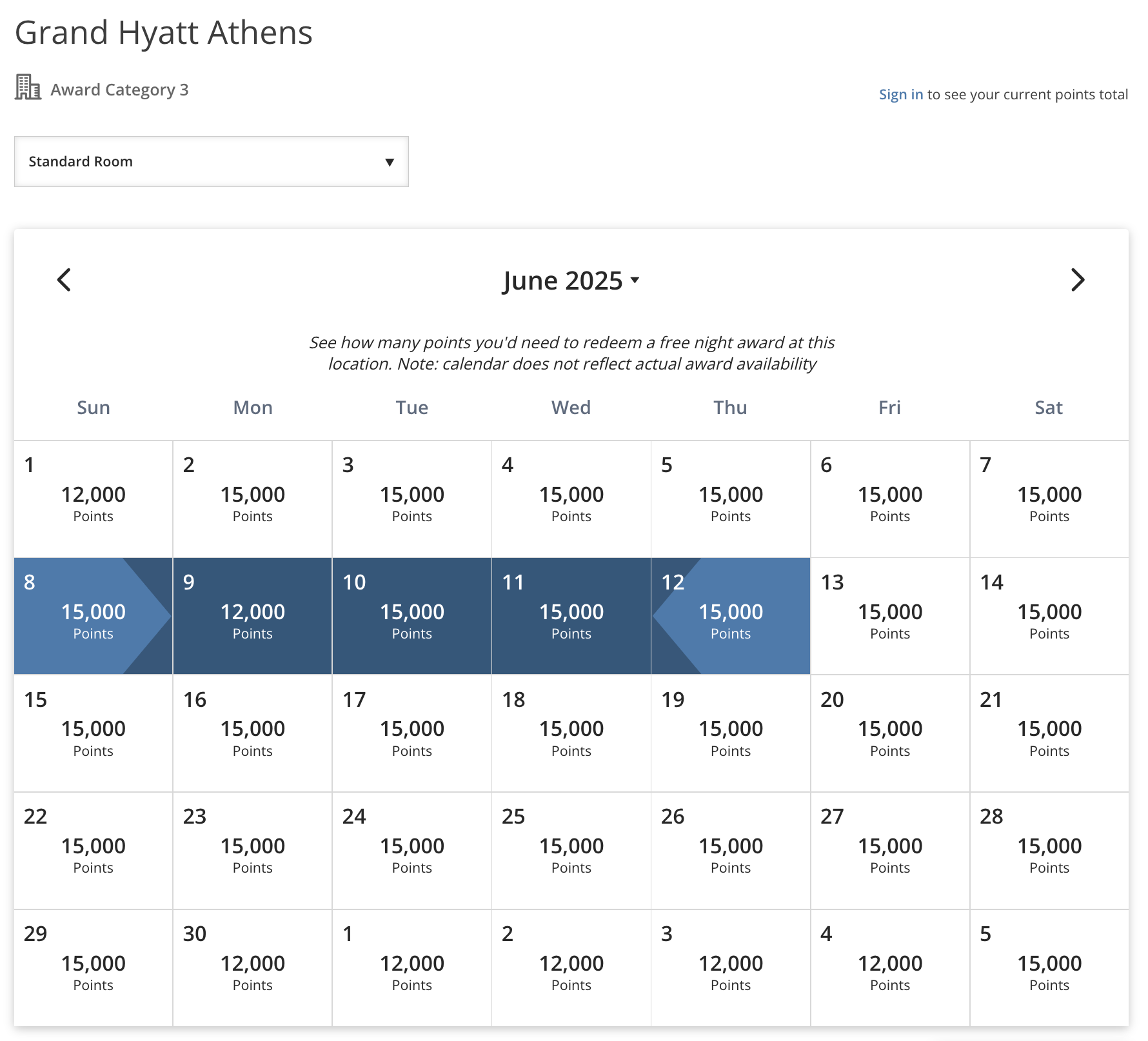Open the Standard Room dropdown
The width and height of the screenshot is (1148, 1041).
tap(212, 161)
